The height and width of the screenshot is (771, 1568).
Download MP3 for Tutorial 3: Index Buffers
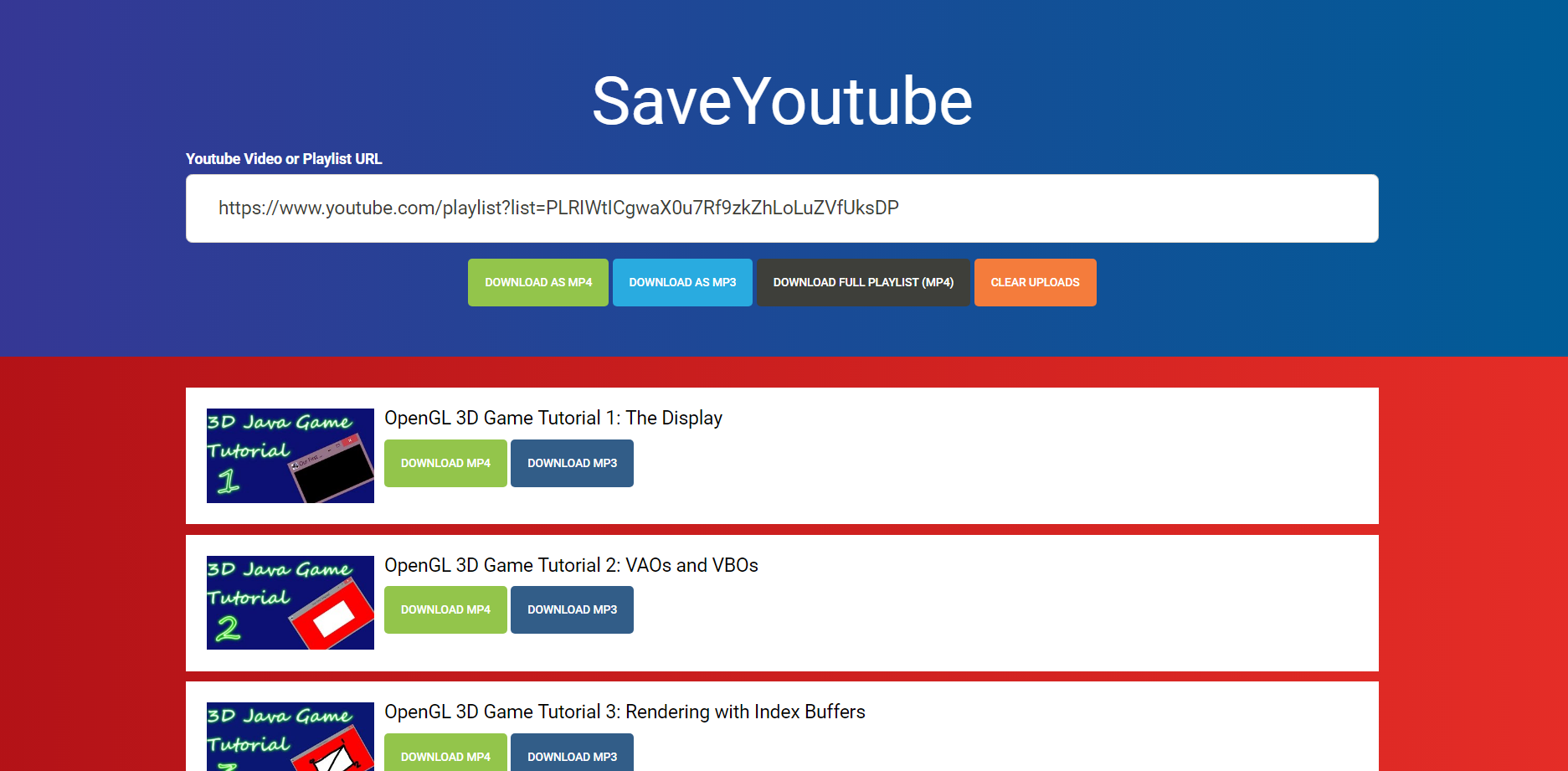click(572, 753)
